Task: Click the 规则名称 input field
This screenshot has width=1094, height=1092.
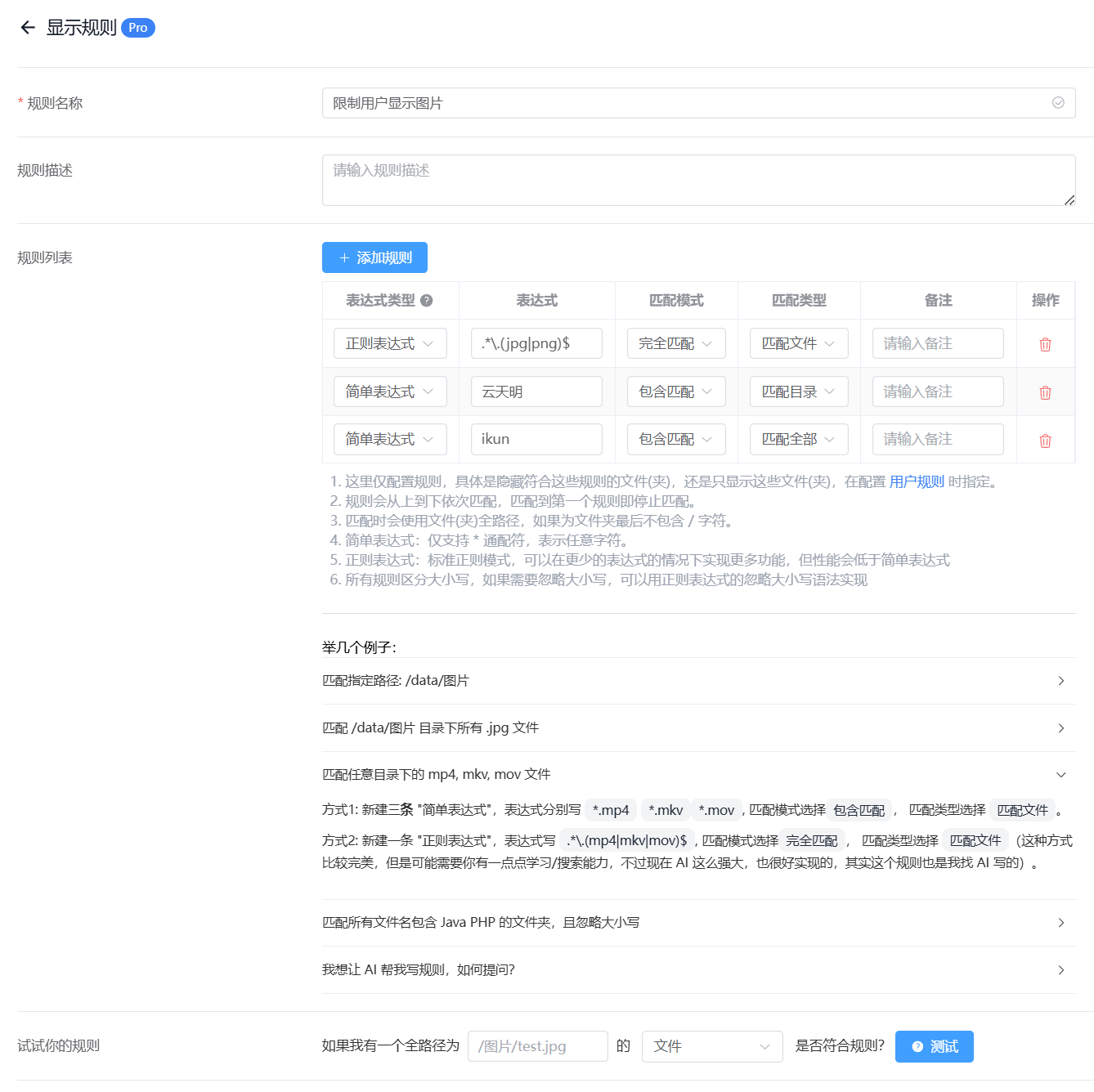Action: [698, 103]
